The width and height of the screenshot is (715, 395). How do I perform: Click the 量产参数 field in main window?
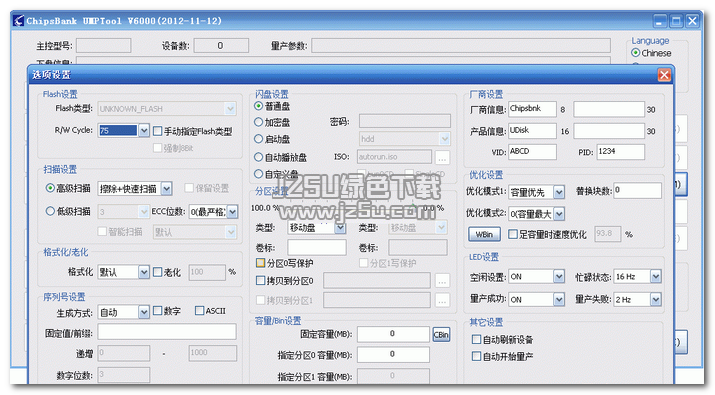pos(461,46)
